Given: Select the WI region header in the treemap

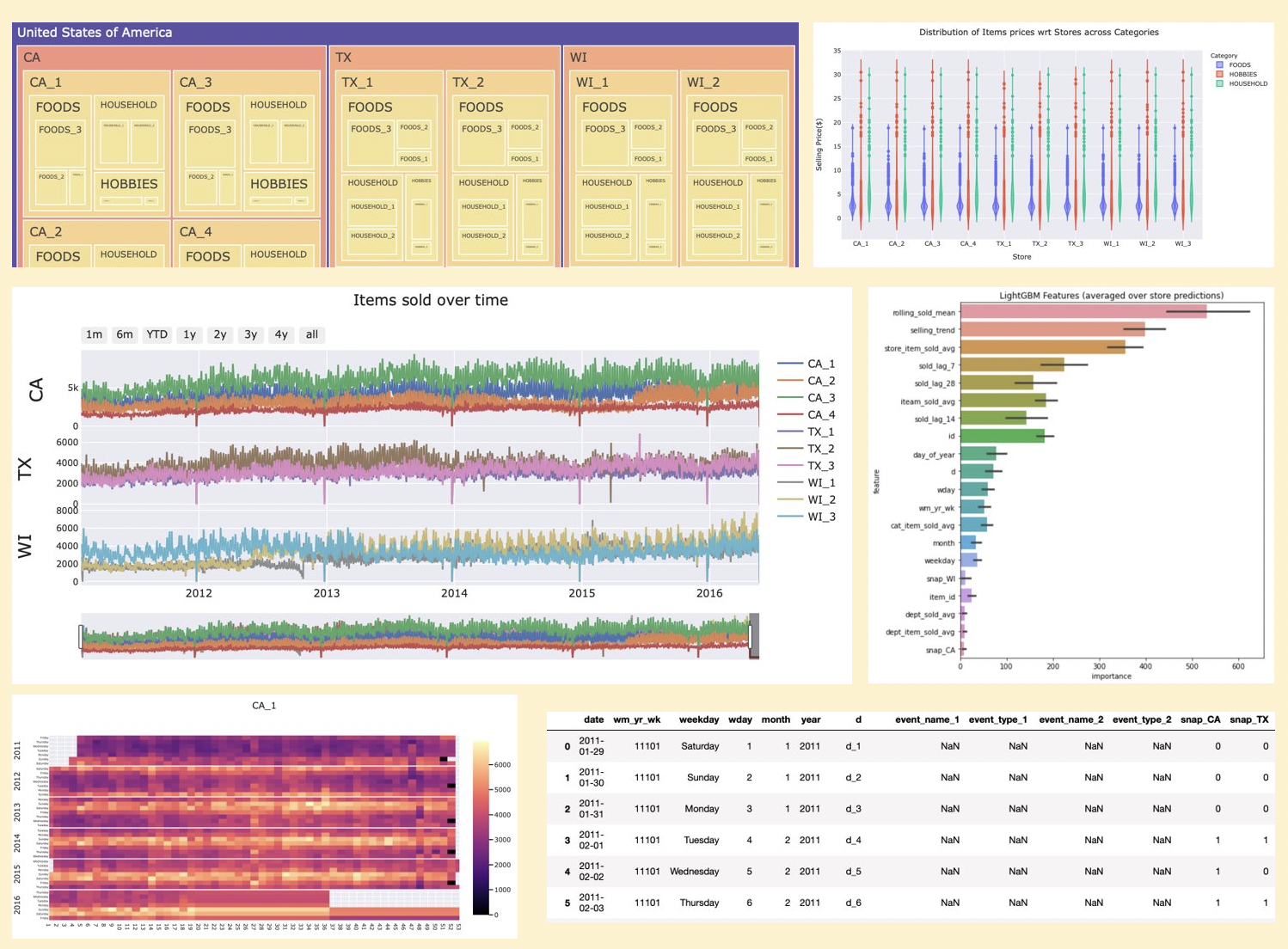Looking at the screenshot, I should click(577, 57).
